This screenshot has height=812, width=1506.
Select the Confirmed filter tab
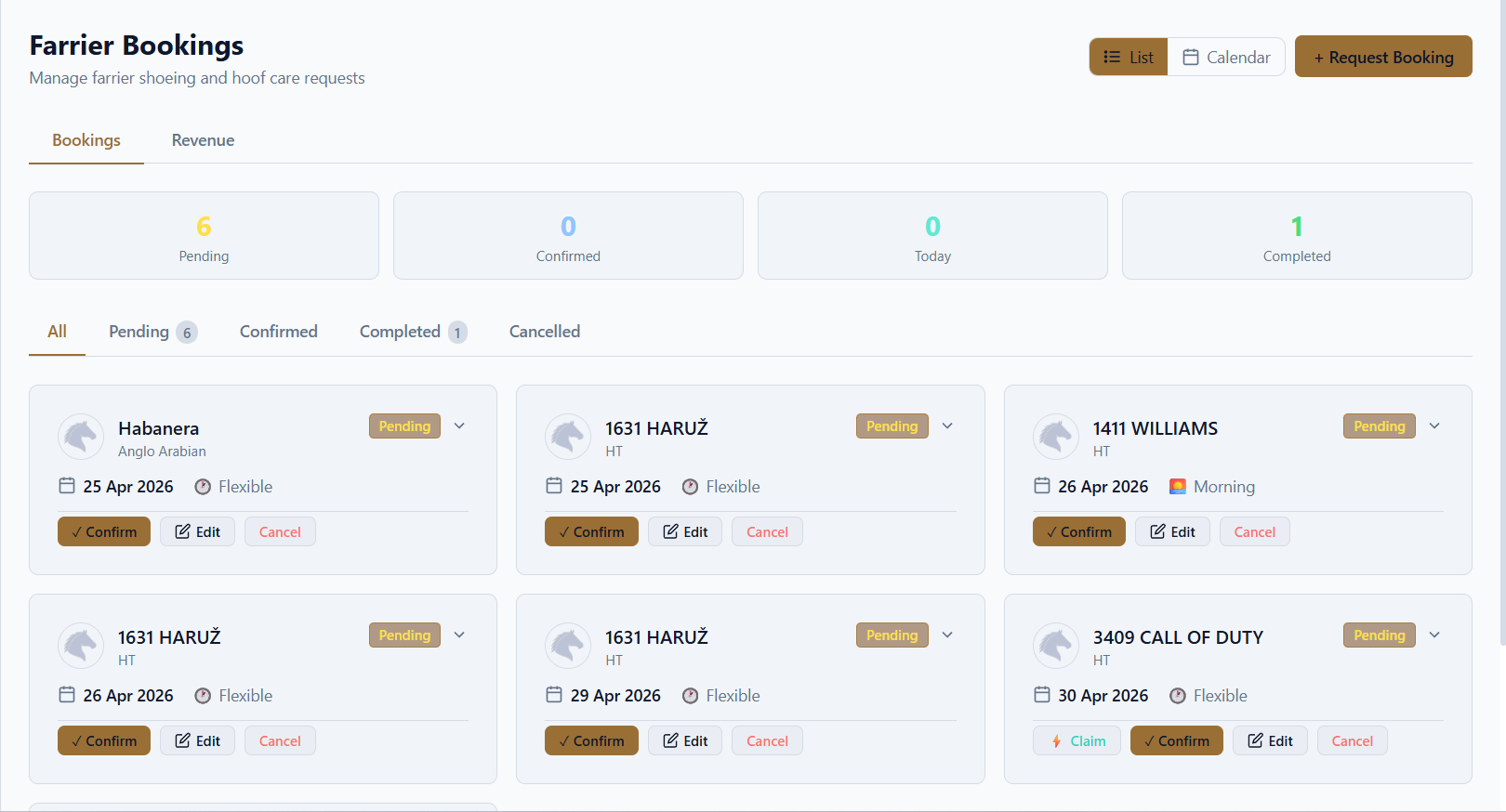point(279,332)
